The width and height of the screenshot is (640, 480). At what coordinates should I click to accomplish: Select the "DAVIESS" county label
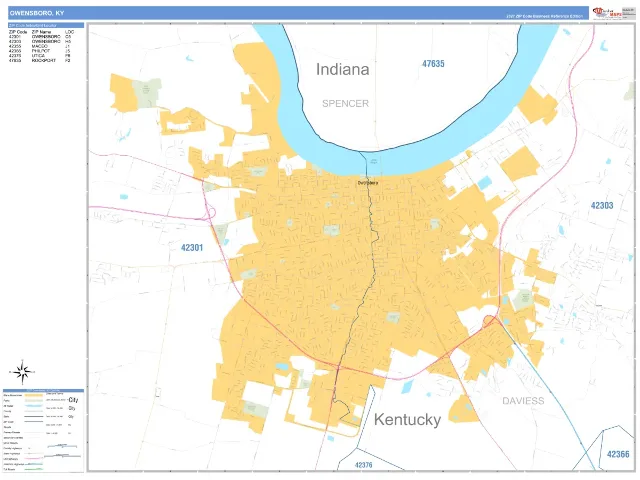tap(523, 401)
